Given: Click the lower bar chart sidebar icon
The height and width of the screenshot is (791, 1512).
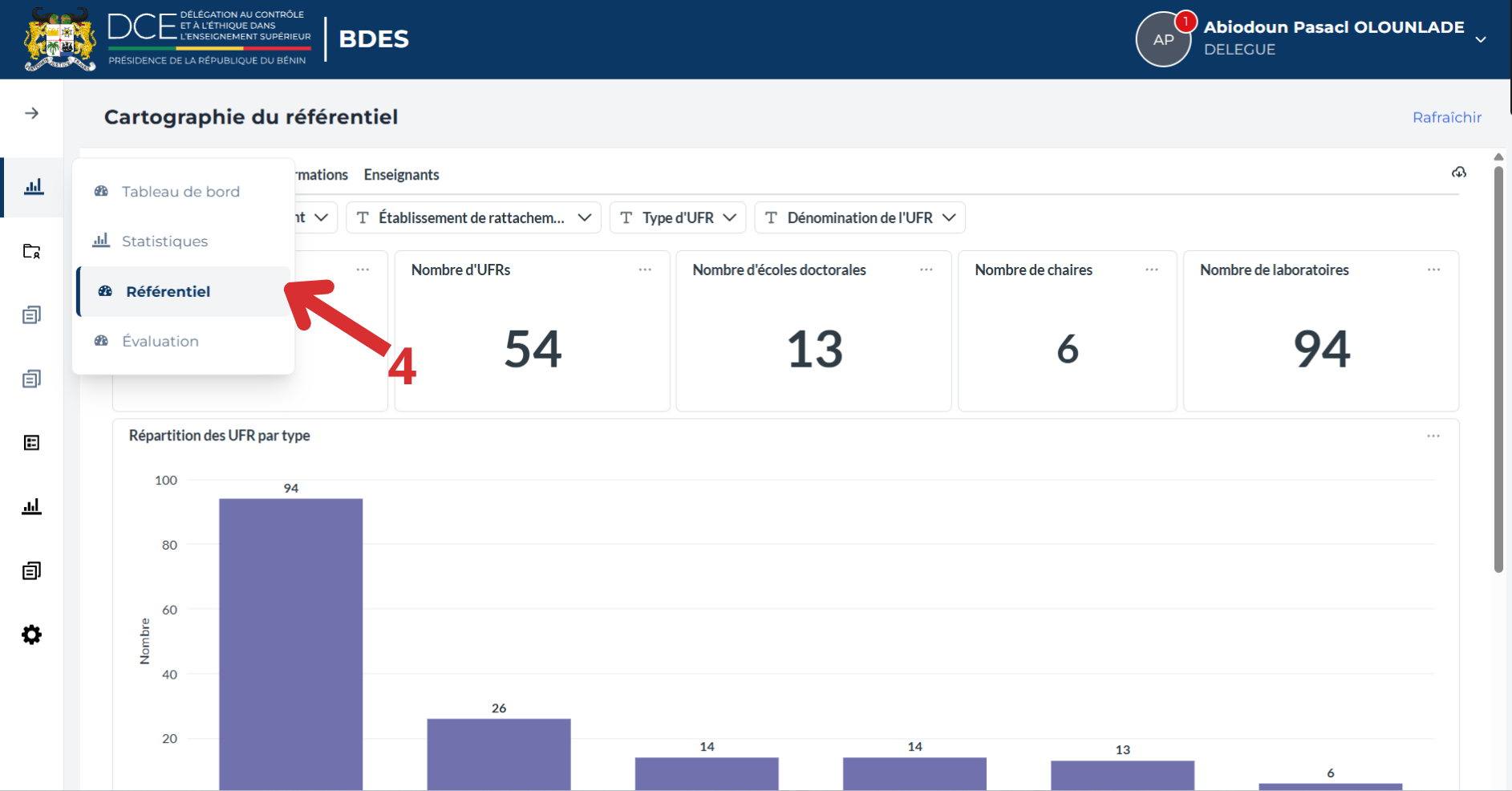Looking at the screenshot, I should (31, 506).
